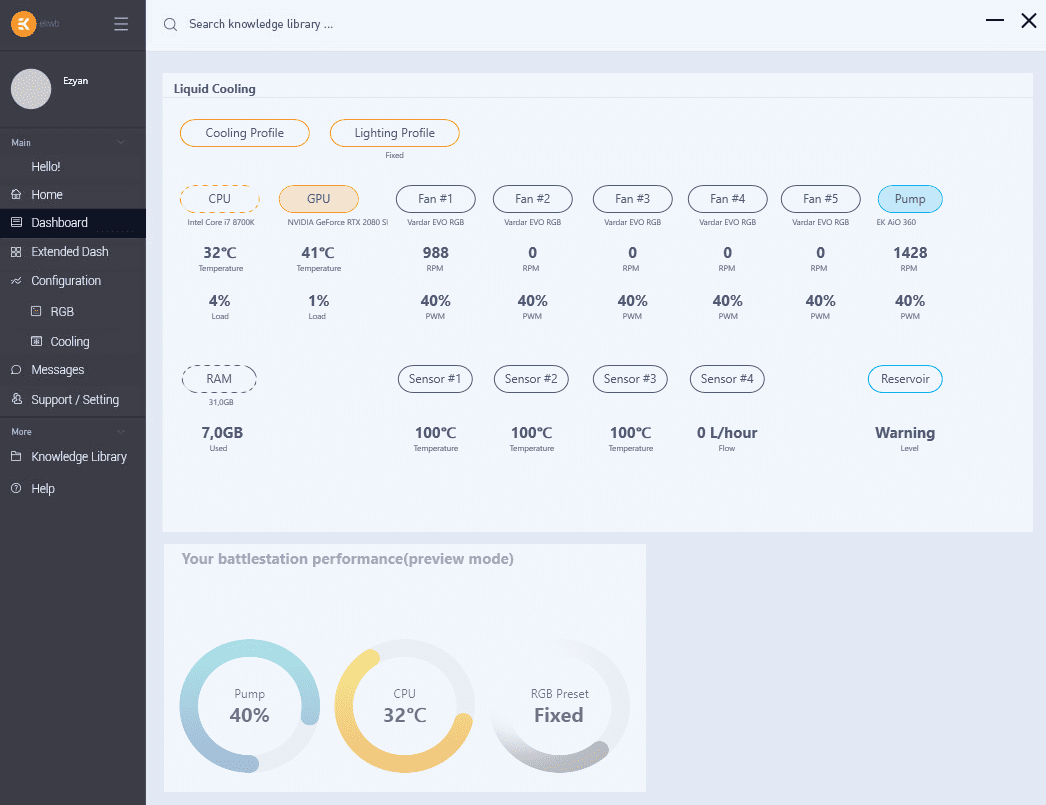Click the search magnifier icon
This screenshot has height=805, width=1046.
(171, 24)
